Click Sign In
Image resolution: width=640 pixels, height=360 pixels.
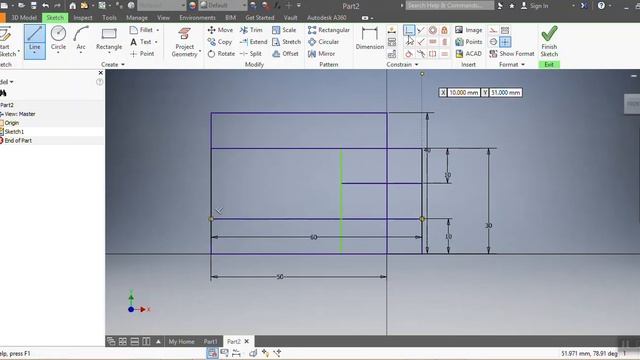click(x=535, y=6)
